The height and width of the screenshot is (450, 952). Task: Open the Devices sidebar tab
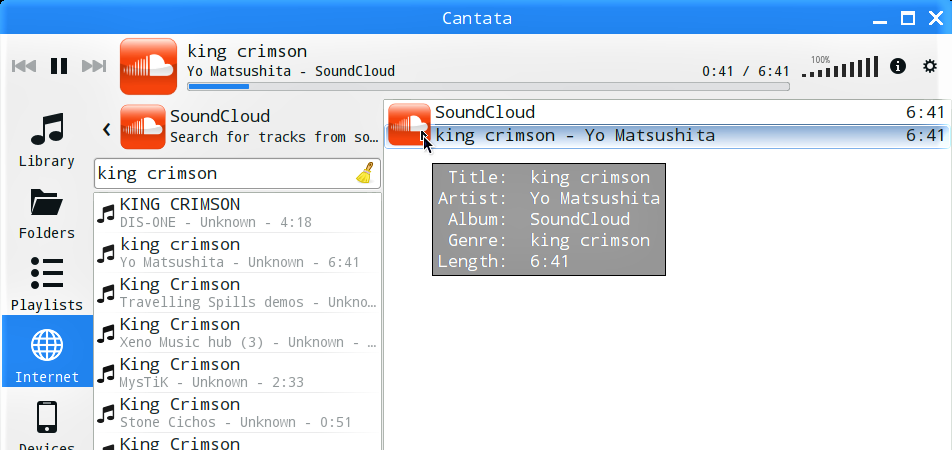click(47, 425)
